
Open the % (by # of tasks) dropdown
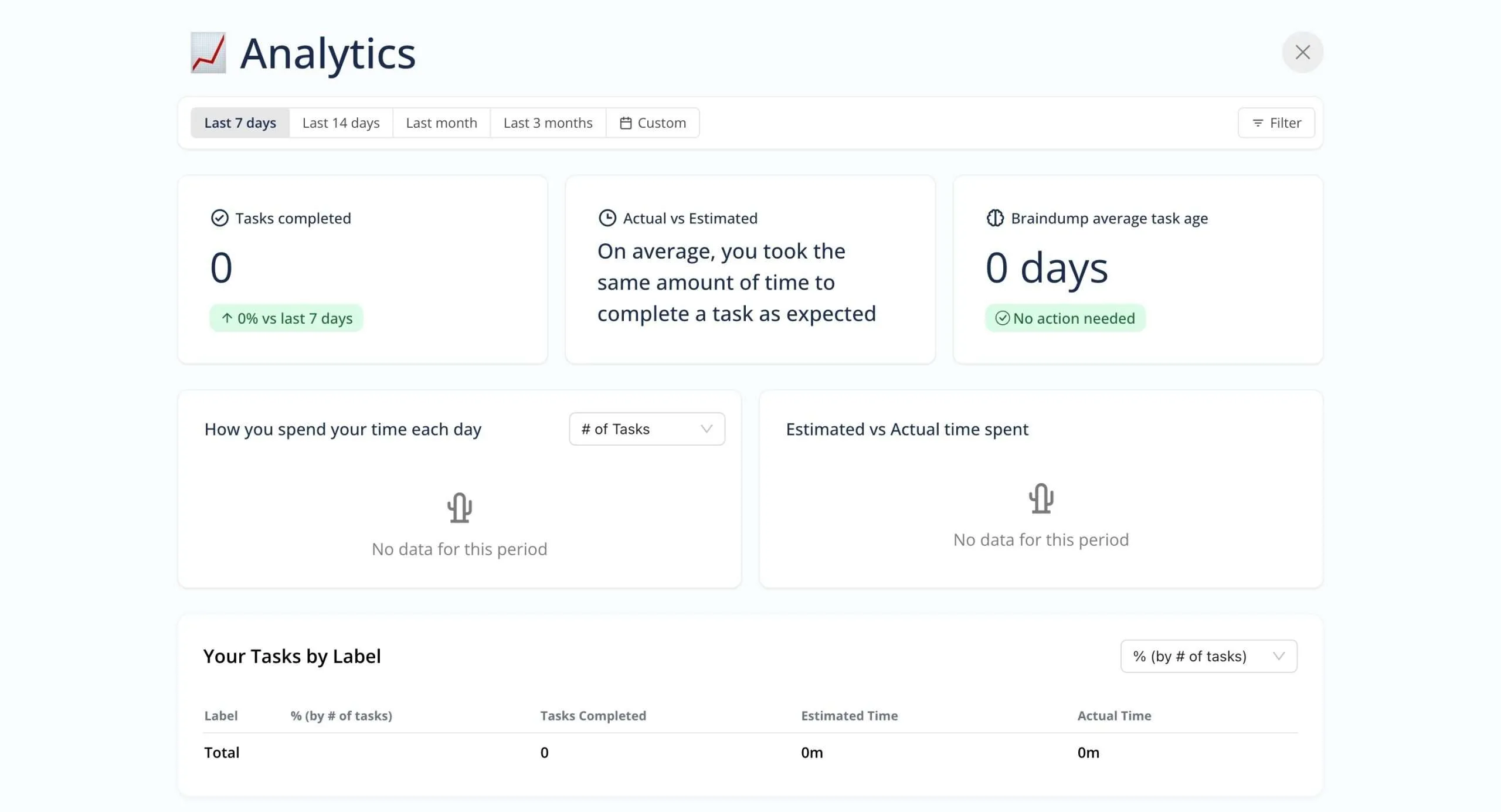1208,656
